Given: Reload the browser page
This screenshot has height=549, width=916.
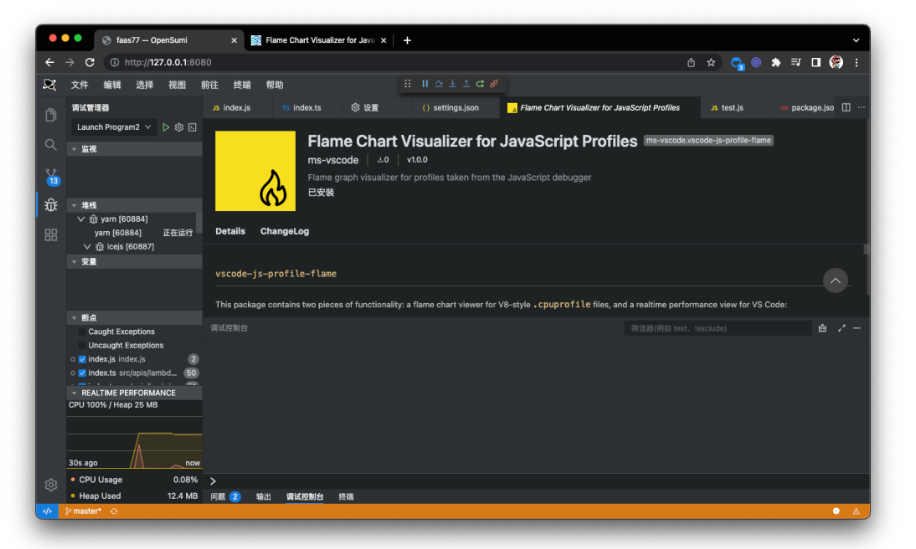Looking at the screenshot, I should [x=89, y=62].
